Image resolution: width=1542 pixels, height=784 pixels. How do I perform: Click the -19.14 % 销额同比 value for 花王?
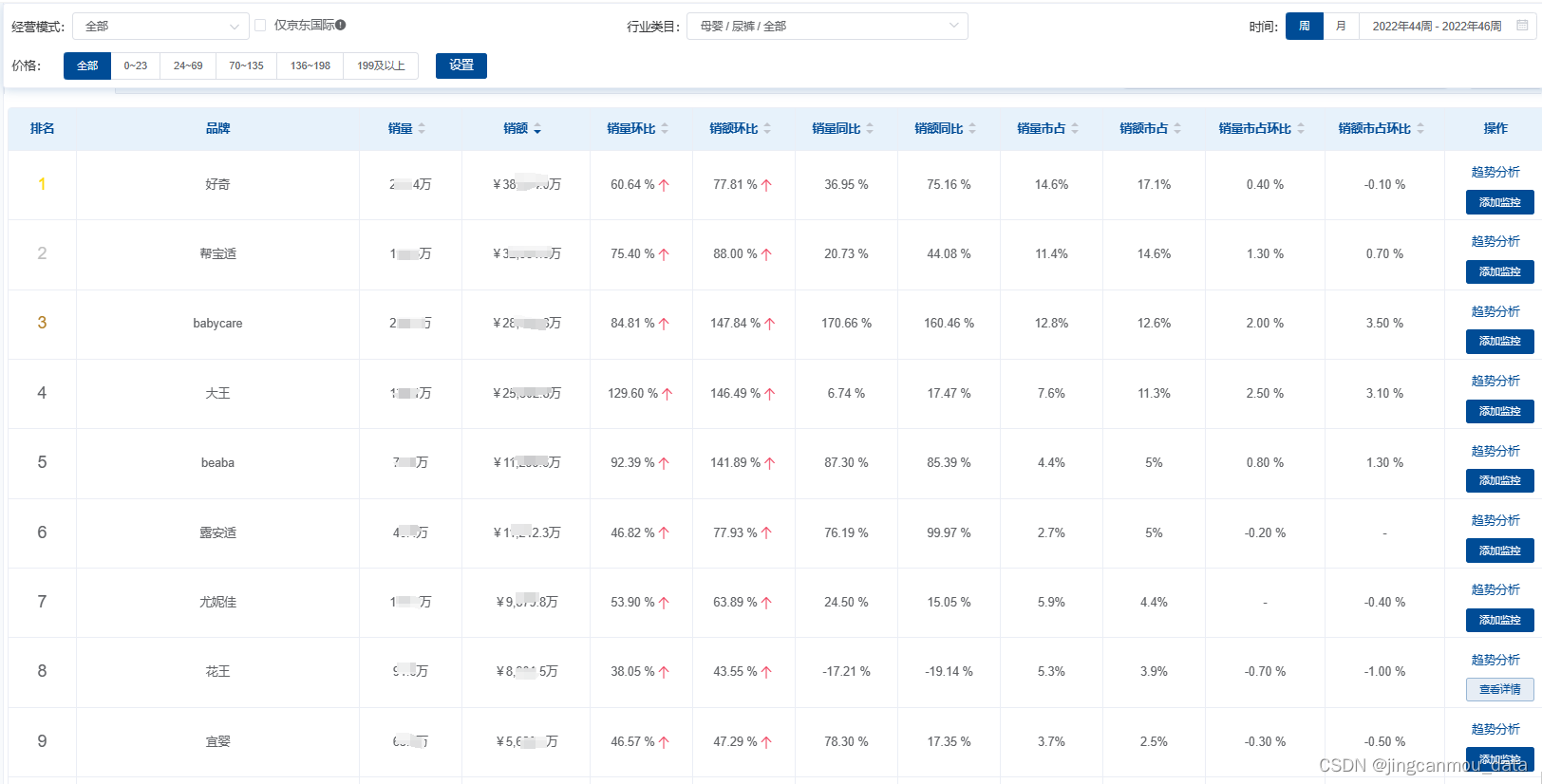click(x=949, y=671)
